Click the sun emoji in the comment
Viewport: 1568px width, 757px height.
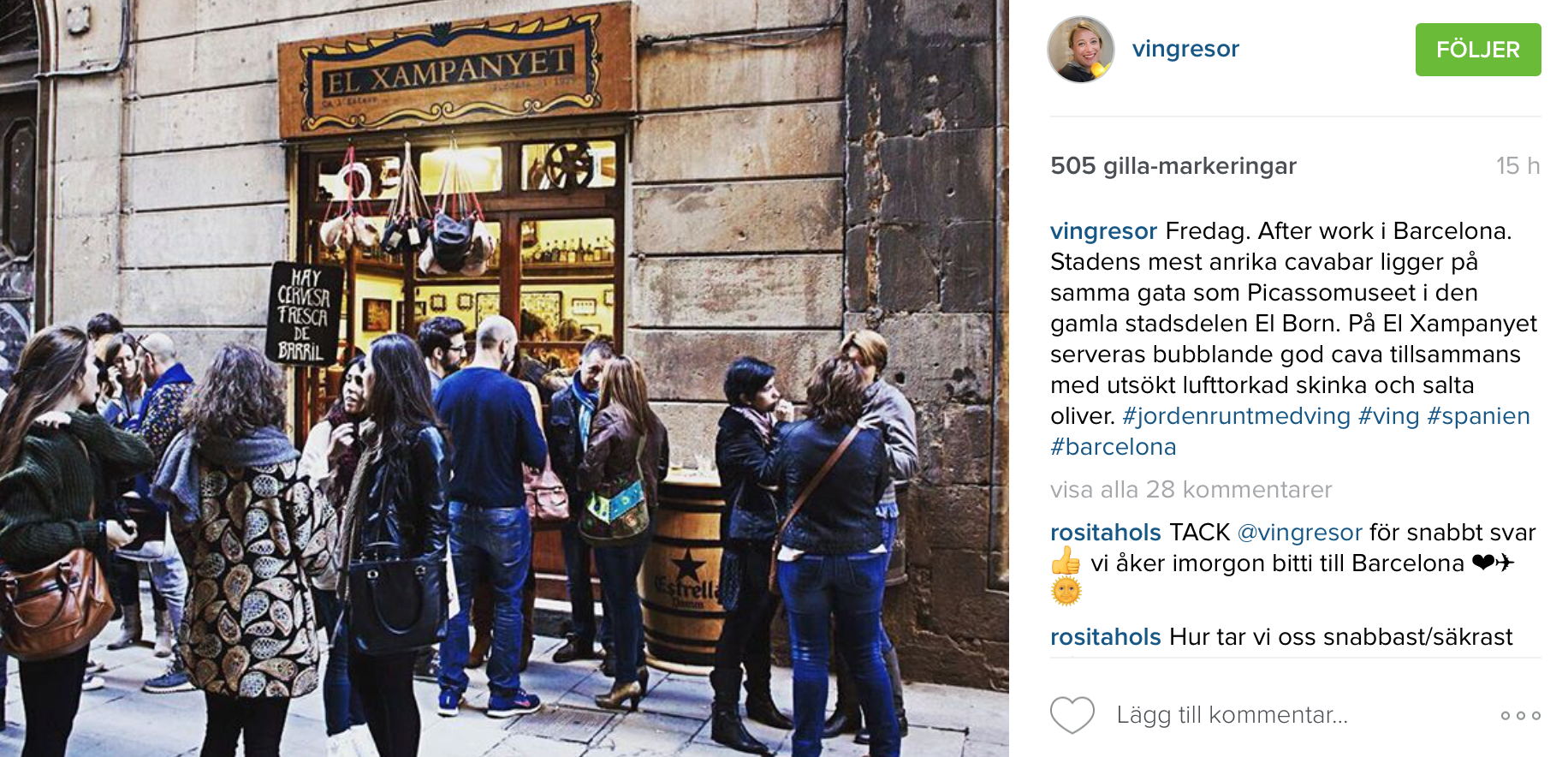[1066, 592]
